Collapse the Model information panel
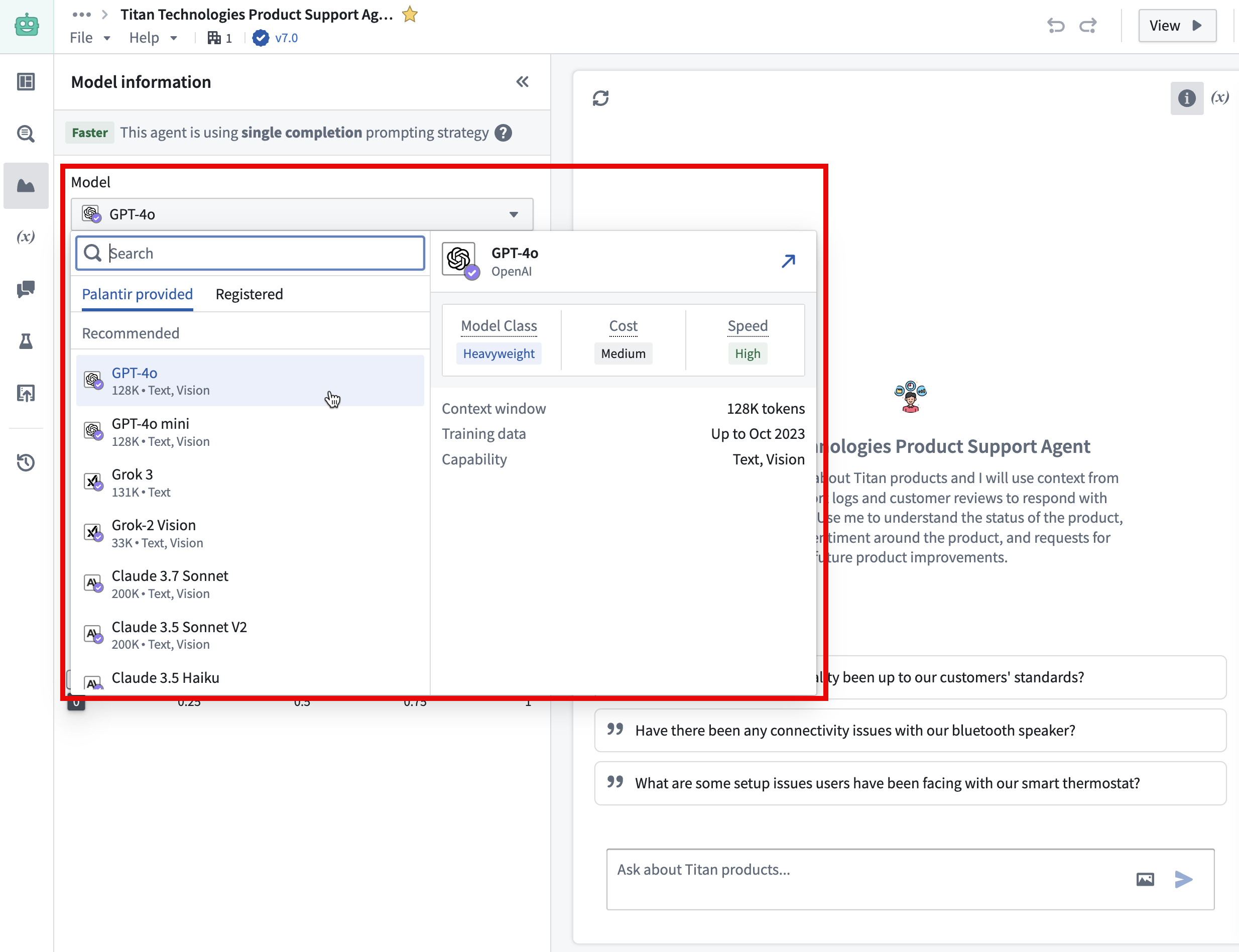Image resolution: width=1239 pixels, height=952 pixels. point(522,82)
